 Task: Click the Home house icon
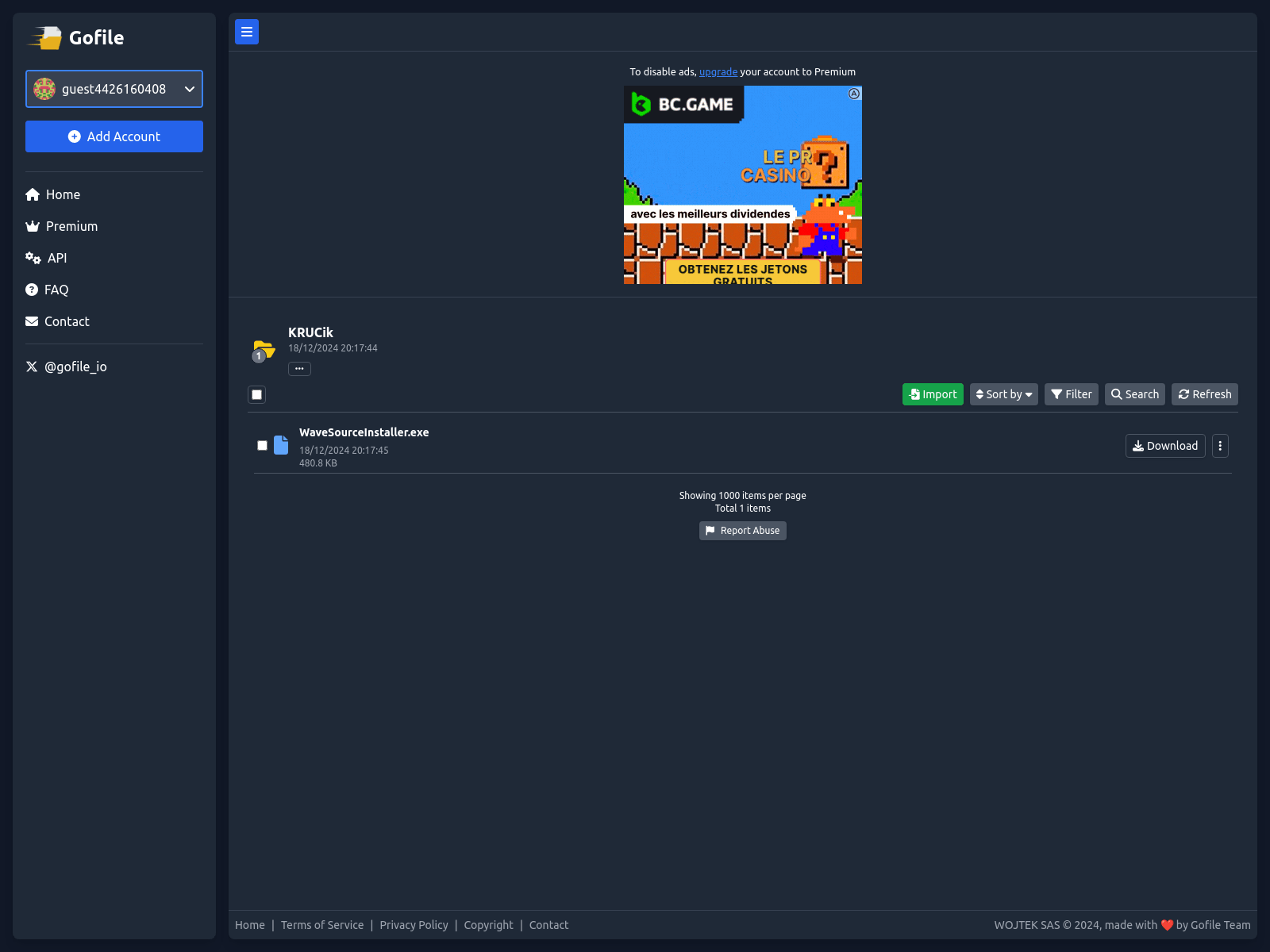33,194
